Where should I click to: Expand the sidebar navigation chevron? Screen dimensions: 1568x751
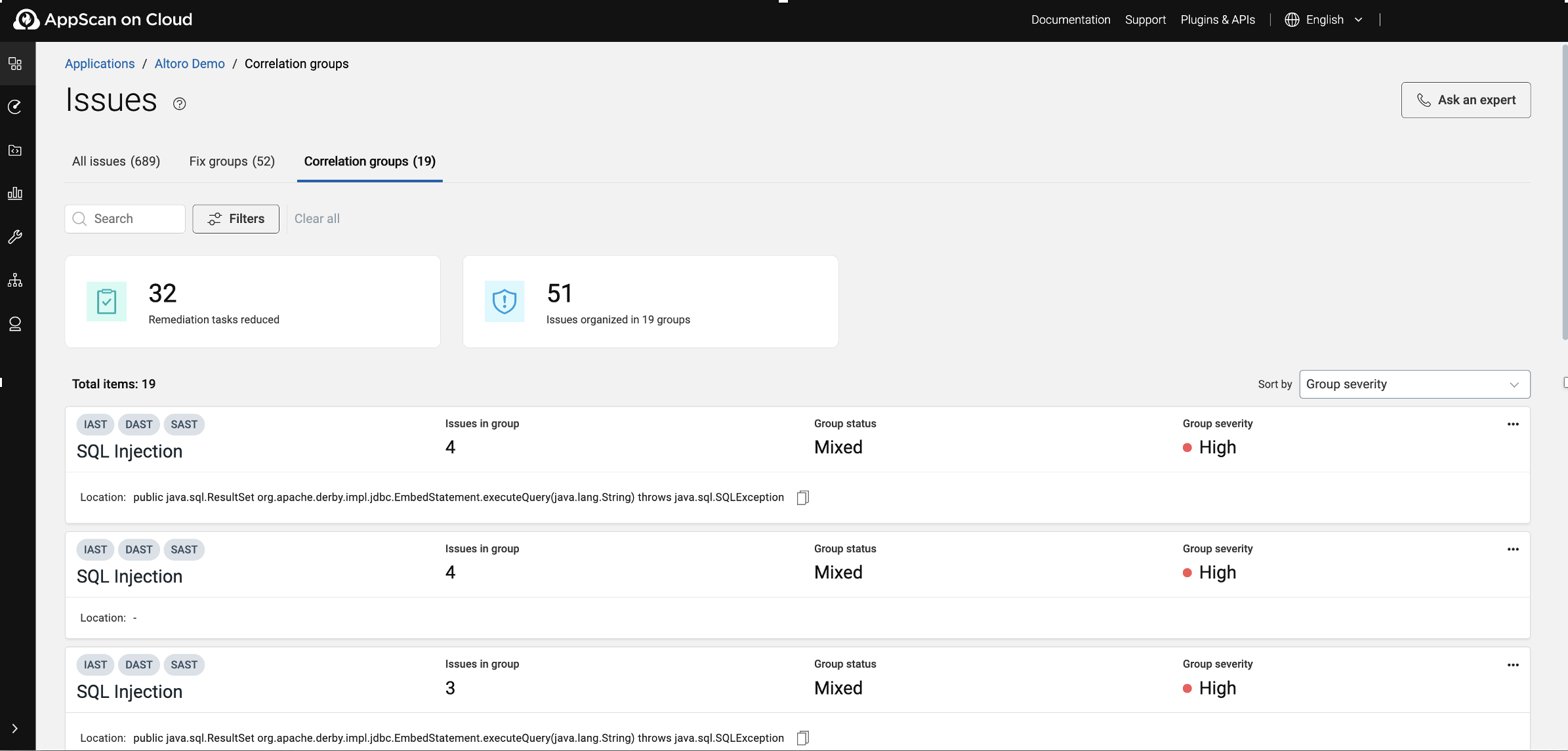(x=15, y=728)
